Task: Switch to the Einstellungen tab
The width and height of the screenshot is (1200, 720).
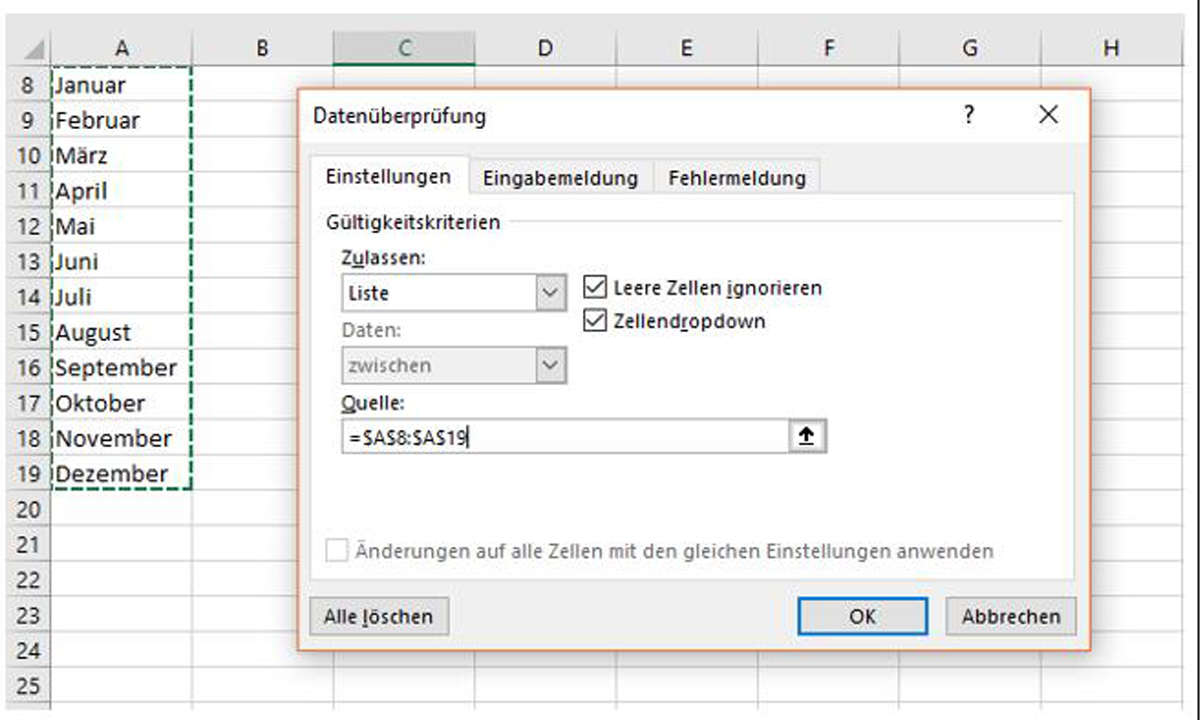Action: [388, 176]
